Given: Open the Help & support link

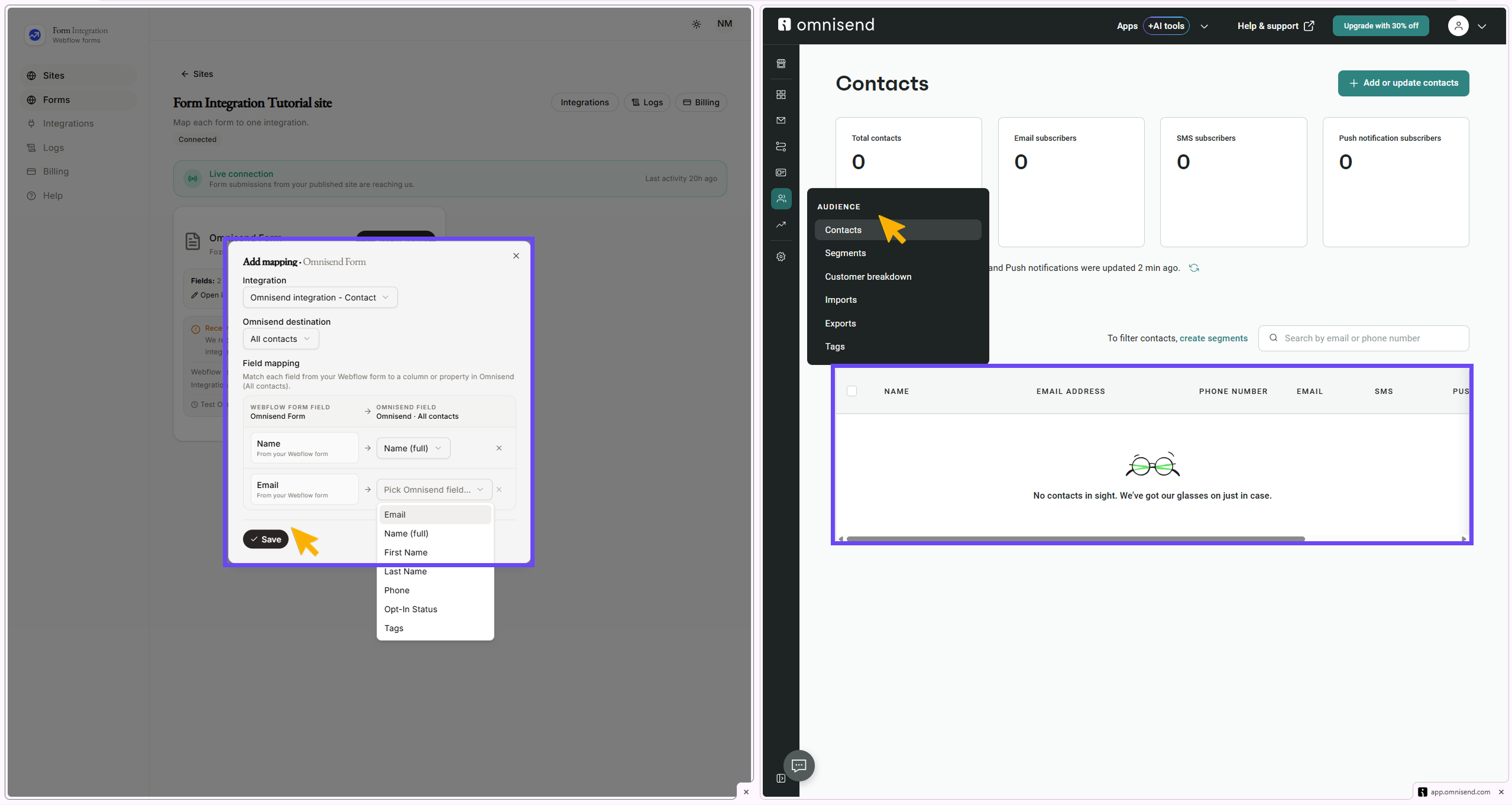Looking at the screenshot, I should point(1275,26).
